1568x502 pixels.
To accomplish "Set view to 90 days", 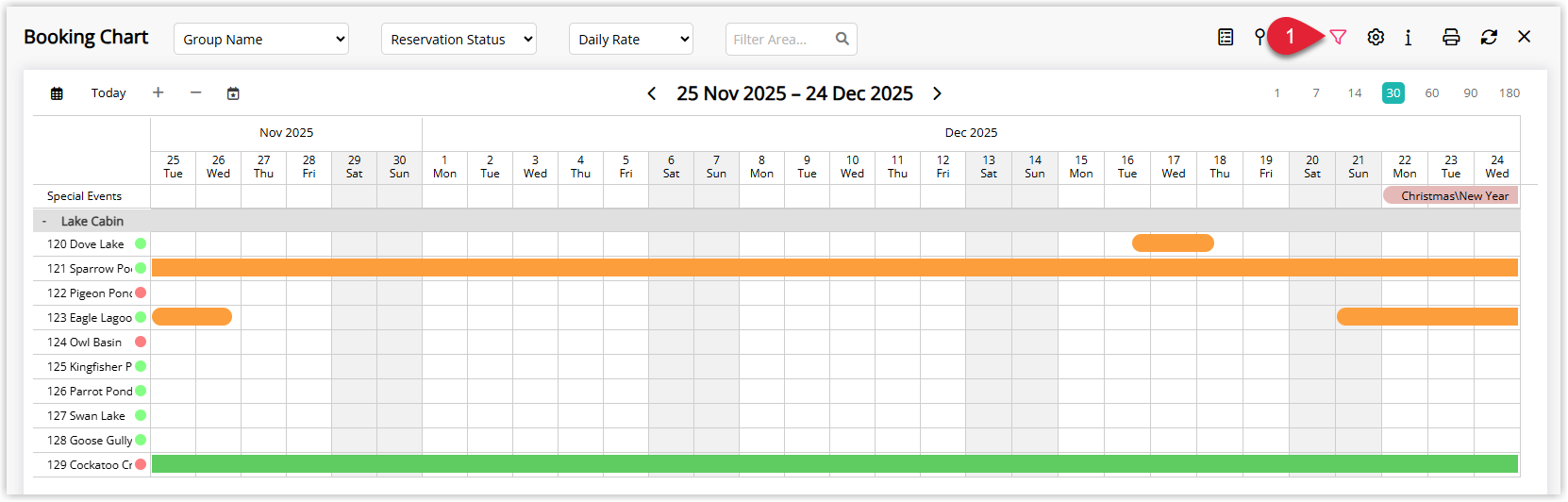I will point(1471,92).
